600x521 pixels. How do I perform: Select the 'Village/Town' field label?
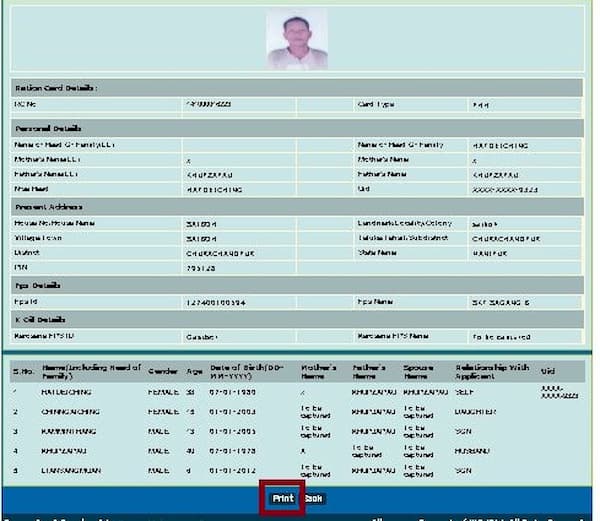pyautogui.click(x=38, y=238)
